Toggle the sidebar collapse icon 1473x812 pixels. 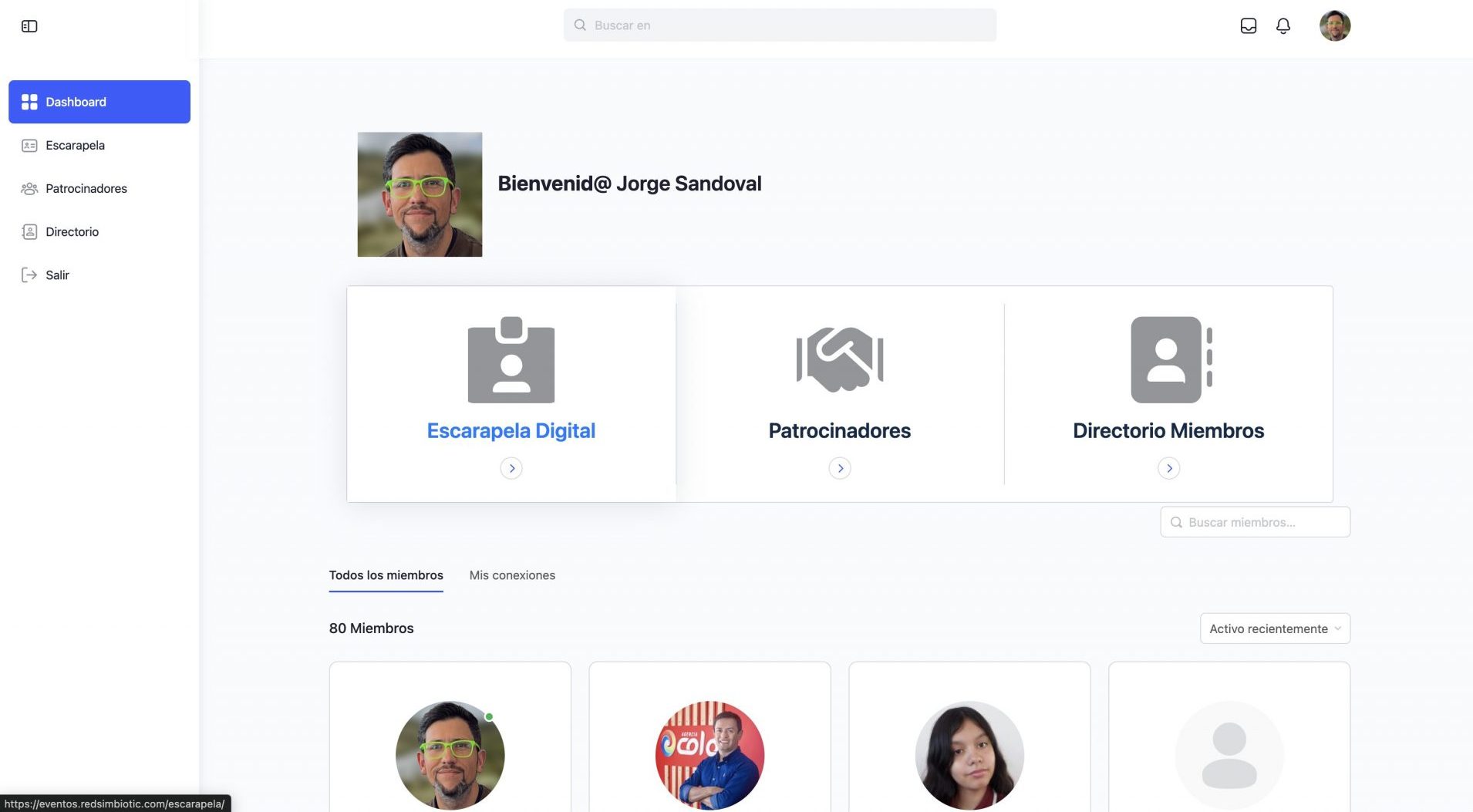(29, 26)
